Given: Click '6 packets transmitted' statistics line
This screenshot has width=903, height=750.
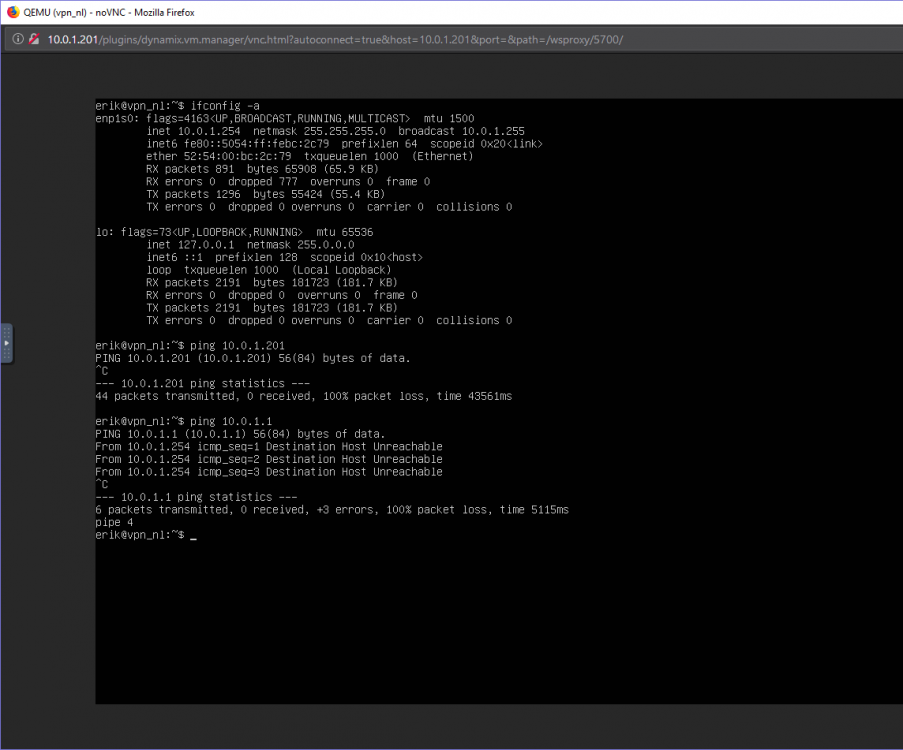Looking at the screenshot, I should coord(332,510).
